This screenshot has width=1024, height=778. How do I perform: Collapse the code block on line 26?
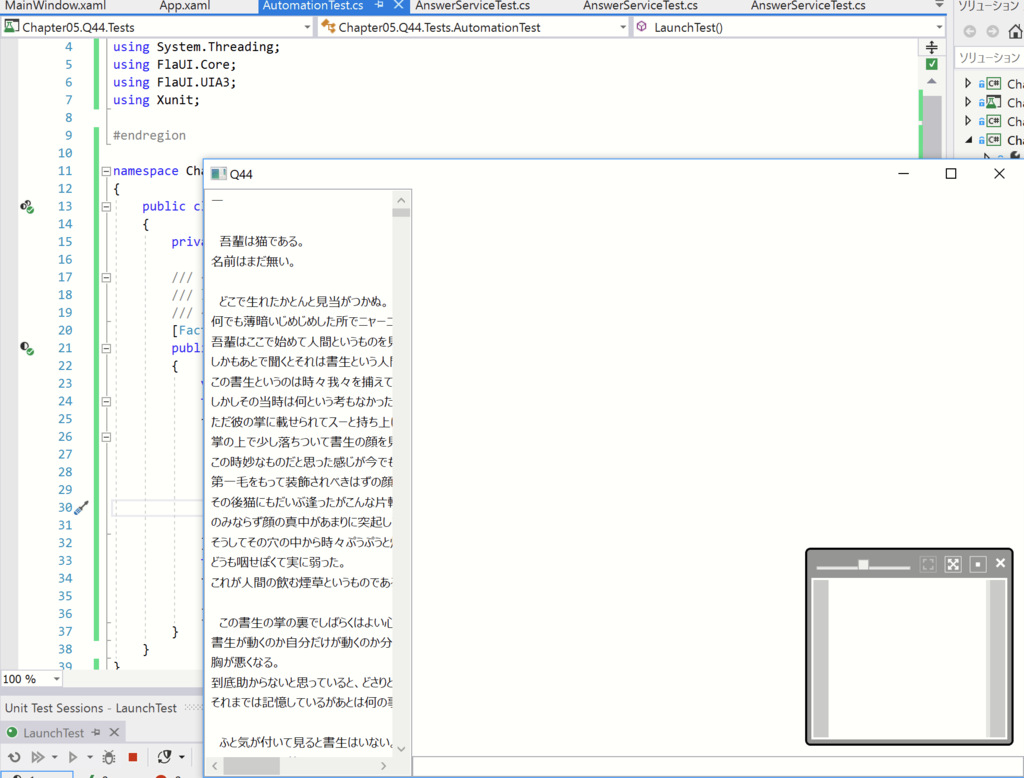pyautogui.click(x=106, y=437)
